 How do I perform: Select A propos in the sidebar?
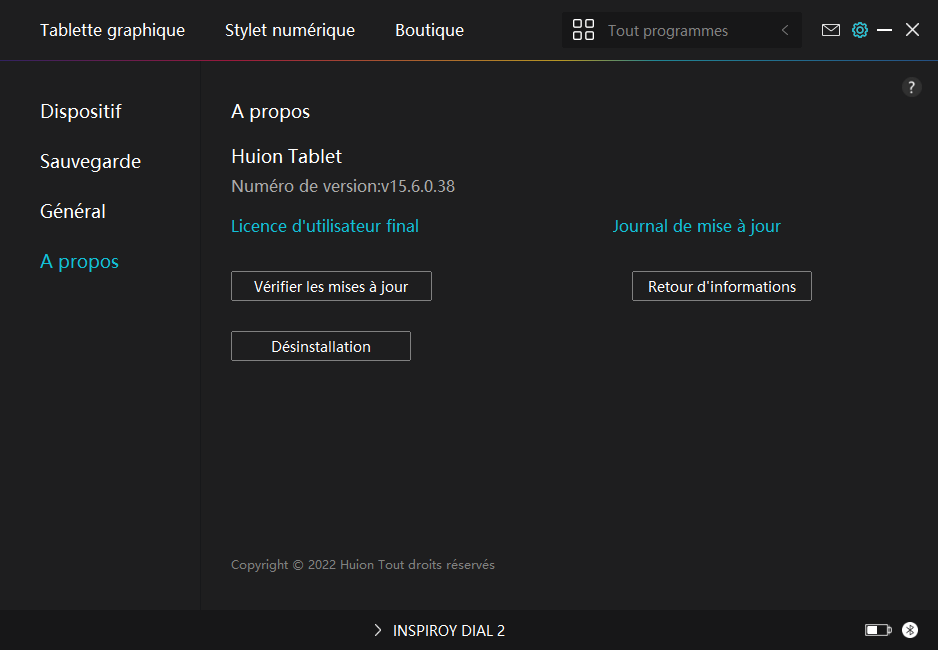80,261
